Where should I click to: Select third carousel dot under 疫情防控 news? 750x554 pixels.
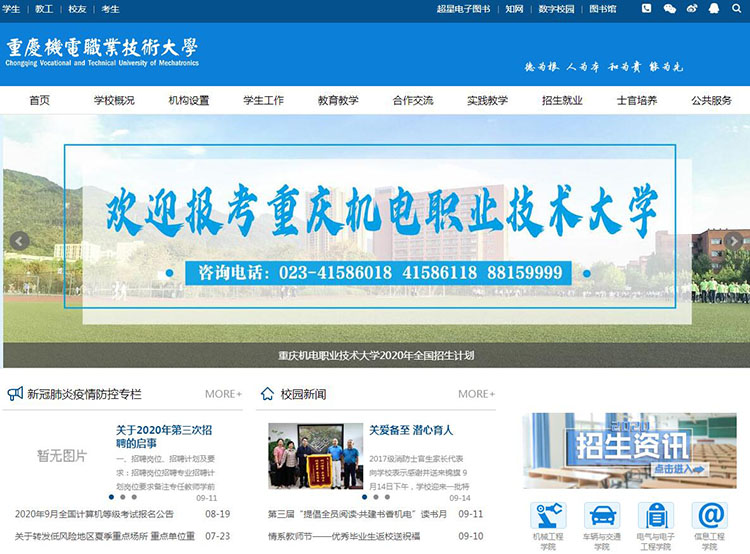click(x=134, y=497)
